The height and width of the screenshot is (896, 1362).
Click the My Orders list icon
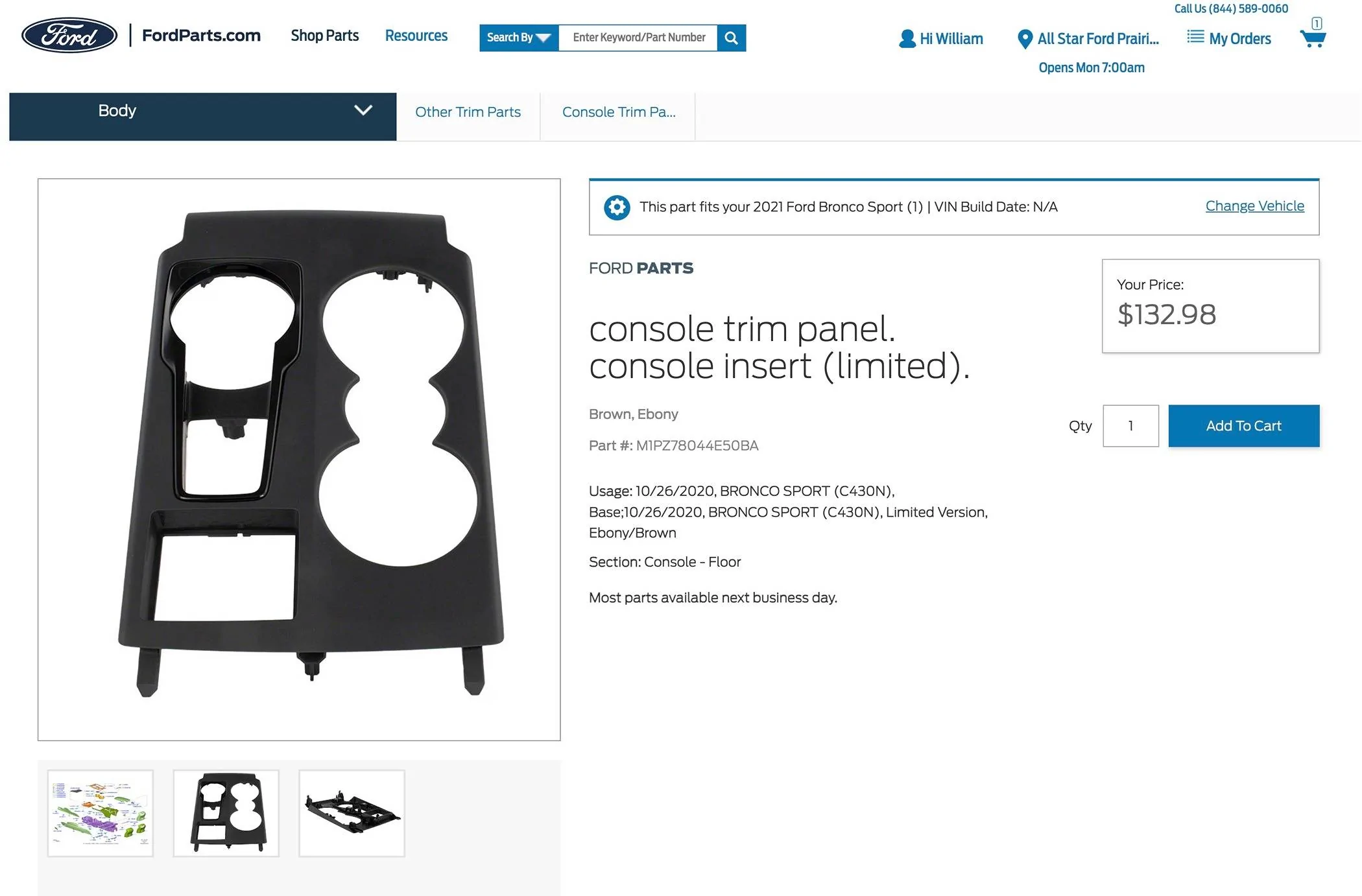(x=1195, y=37)
